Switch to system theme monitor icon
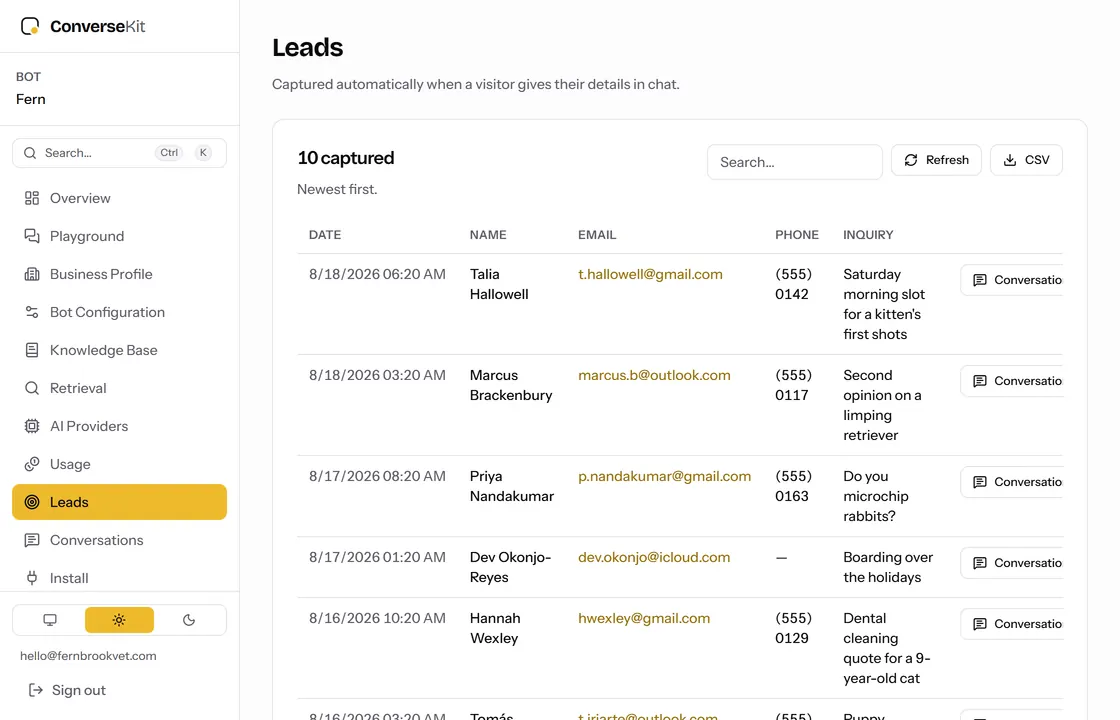Screen dimensions: 1120x720 (x=49, y=620)
